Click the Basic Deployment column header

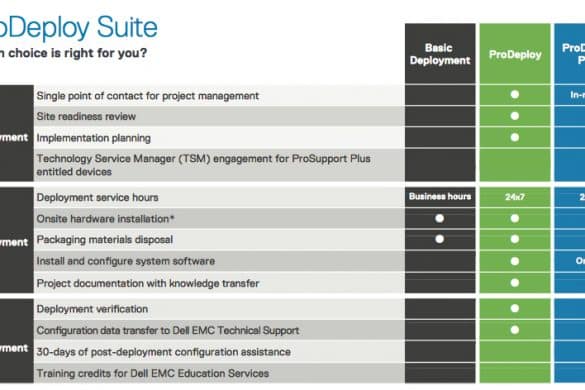[x=440, y=54]
